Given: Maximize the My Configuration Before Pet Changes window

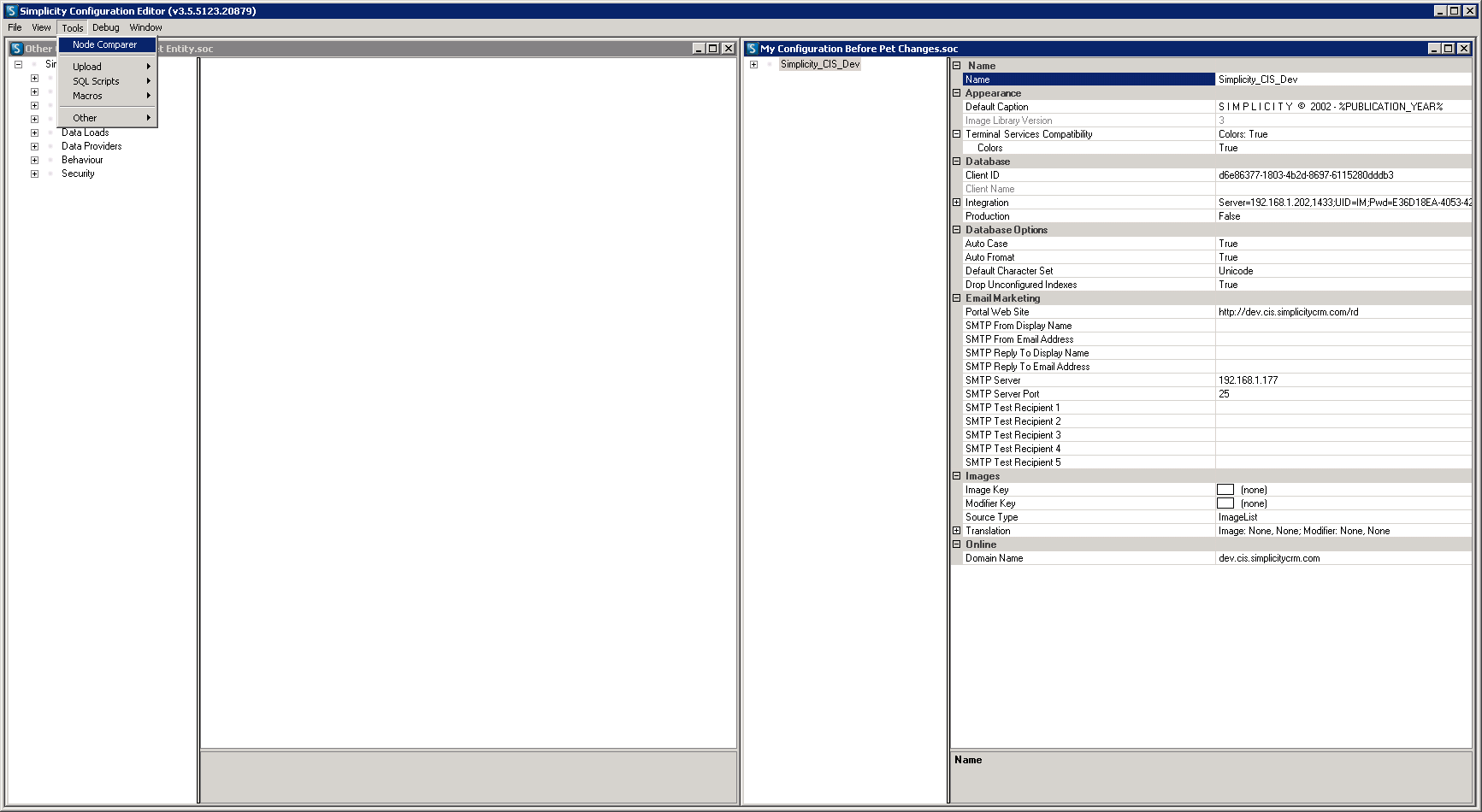Looking at the screenshot, I should point(1449,49).
